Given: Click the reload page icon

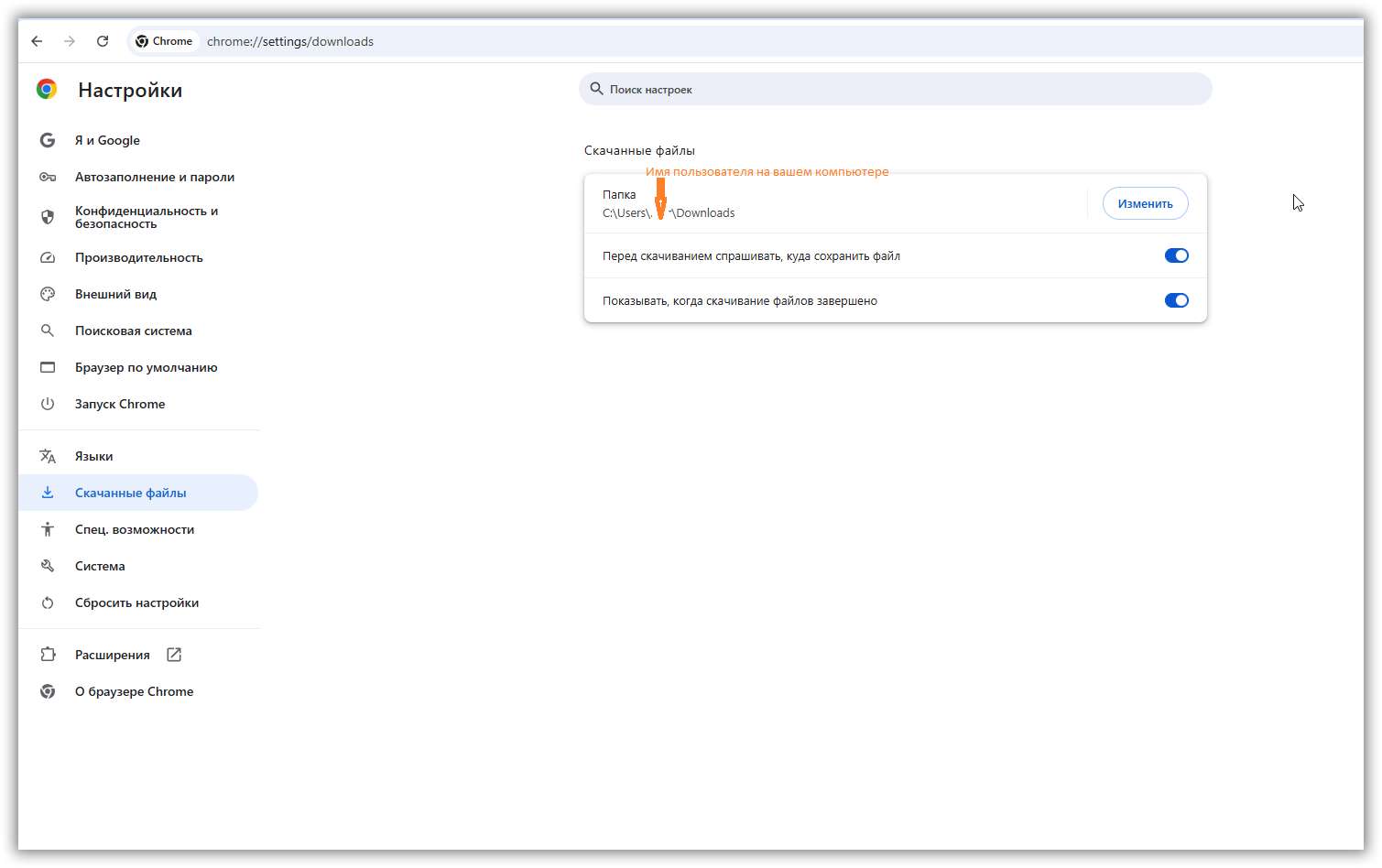Looking at the screenshot, I should pos(103,41).
